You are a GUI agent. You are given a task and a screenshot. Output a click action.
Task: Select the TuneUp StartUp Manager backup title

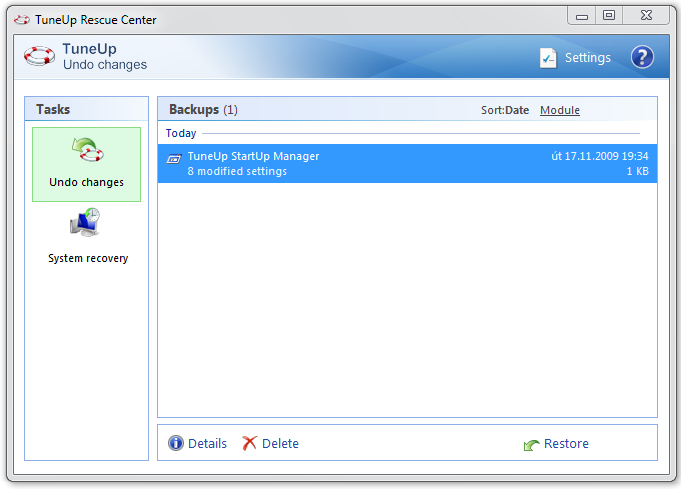(x=253, y=156)
